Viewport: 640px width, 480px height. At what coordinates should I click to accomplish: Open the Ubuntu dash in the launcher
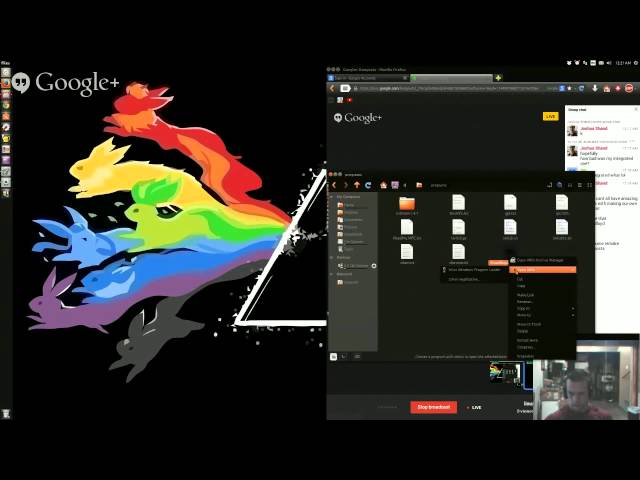(x=6, y=73)
